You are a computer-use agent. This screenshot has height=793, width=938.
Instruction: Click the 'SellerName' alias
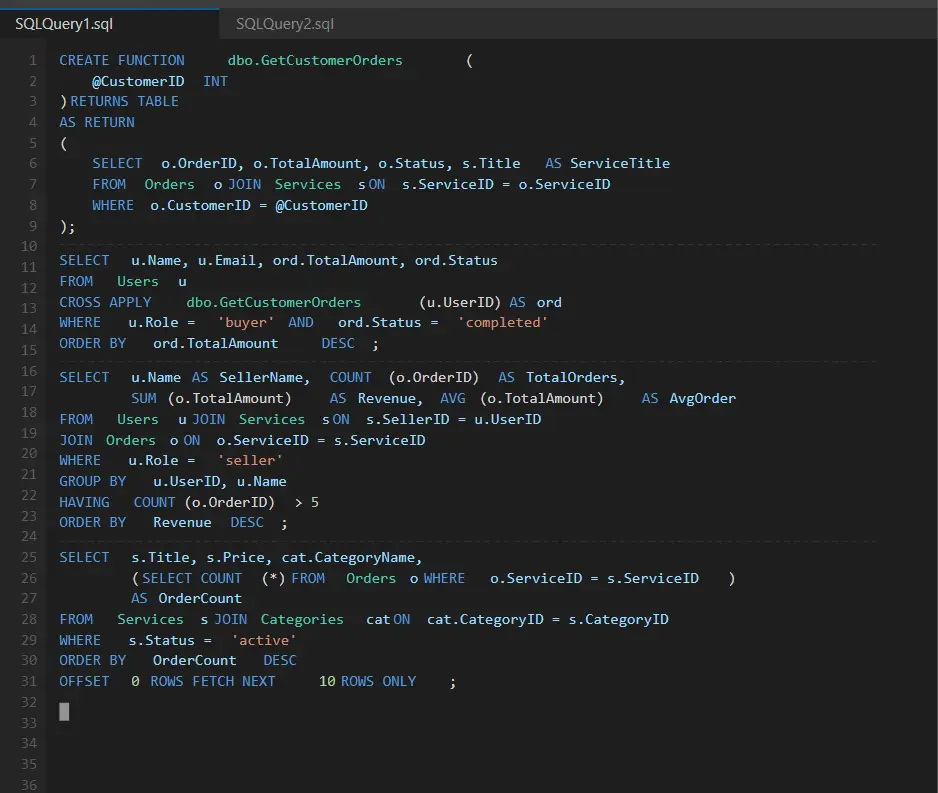pyautogui.click(x=261, y=378)
